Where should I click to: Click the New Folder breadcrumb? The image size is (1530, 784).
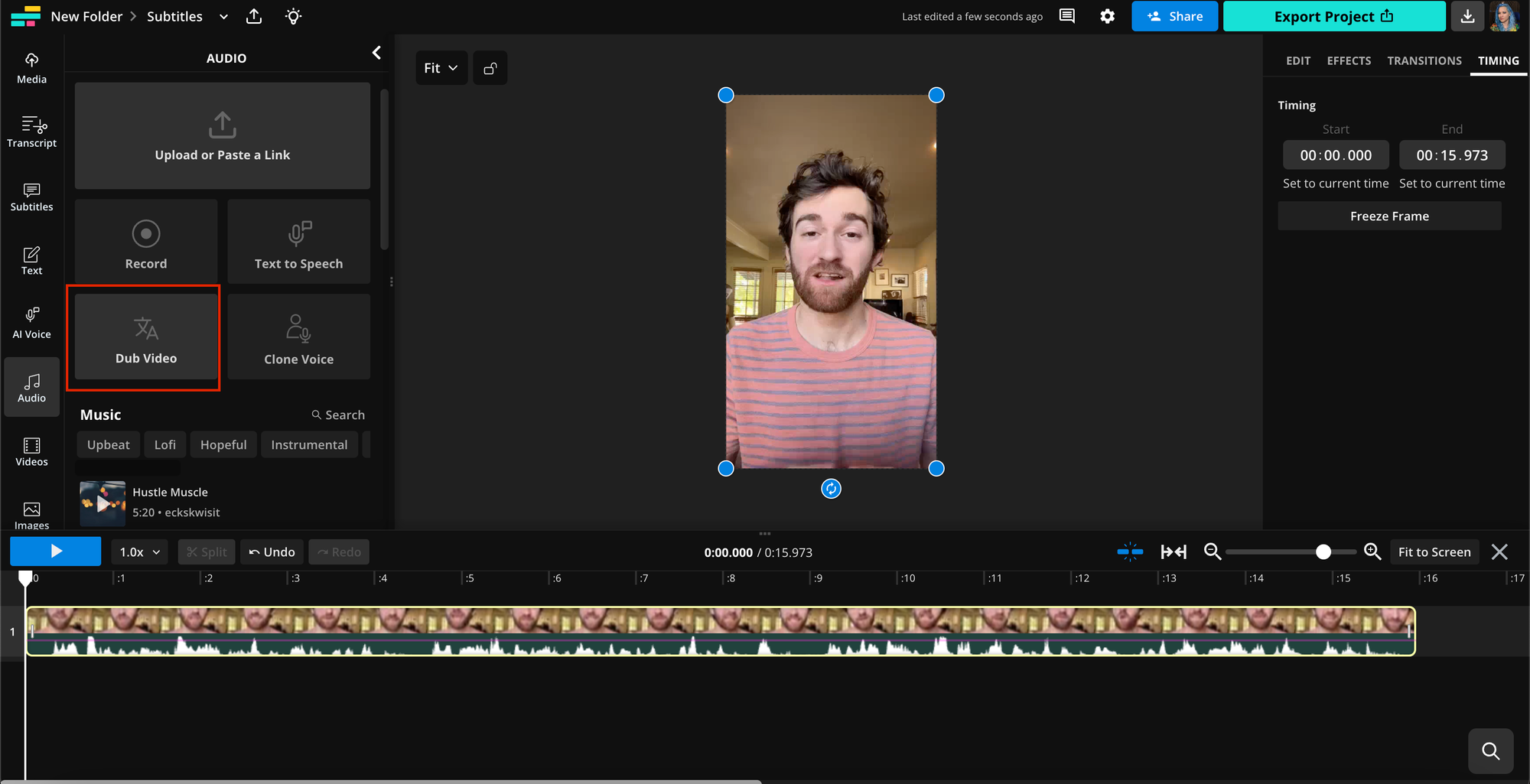[x=86, y=16]
